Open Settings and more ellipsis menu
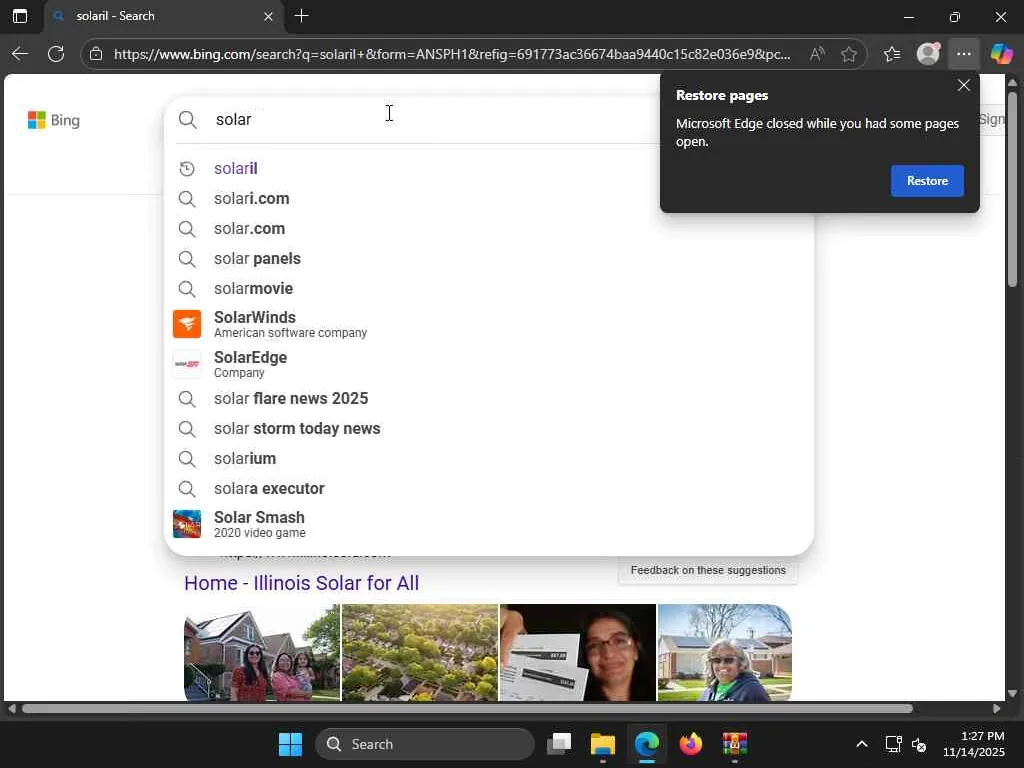 pos(964,54)
